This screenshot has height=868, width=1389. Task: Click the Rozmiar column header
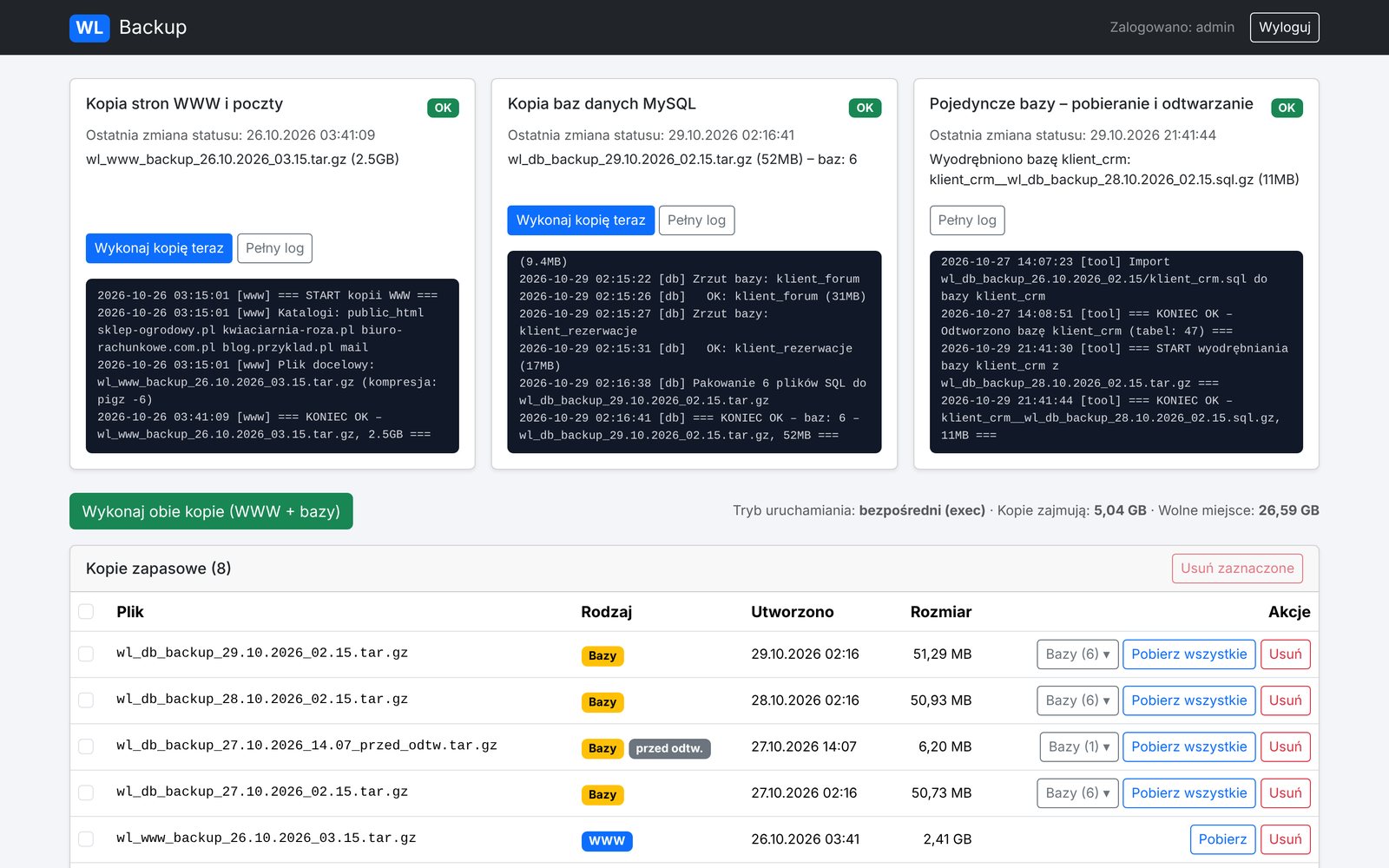point(941,612)
